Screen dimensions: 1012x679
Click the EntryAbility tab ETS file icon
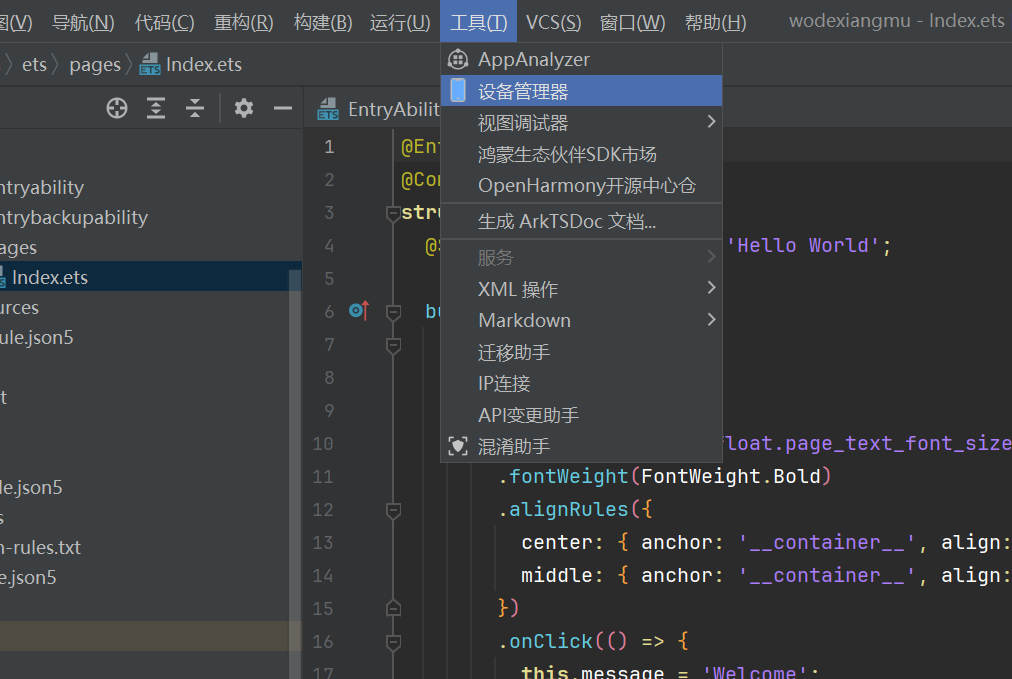[328, 109]
